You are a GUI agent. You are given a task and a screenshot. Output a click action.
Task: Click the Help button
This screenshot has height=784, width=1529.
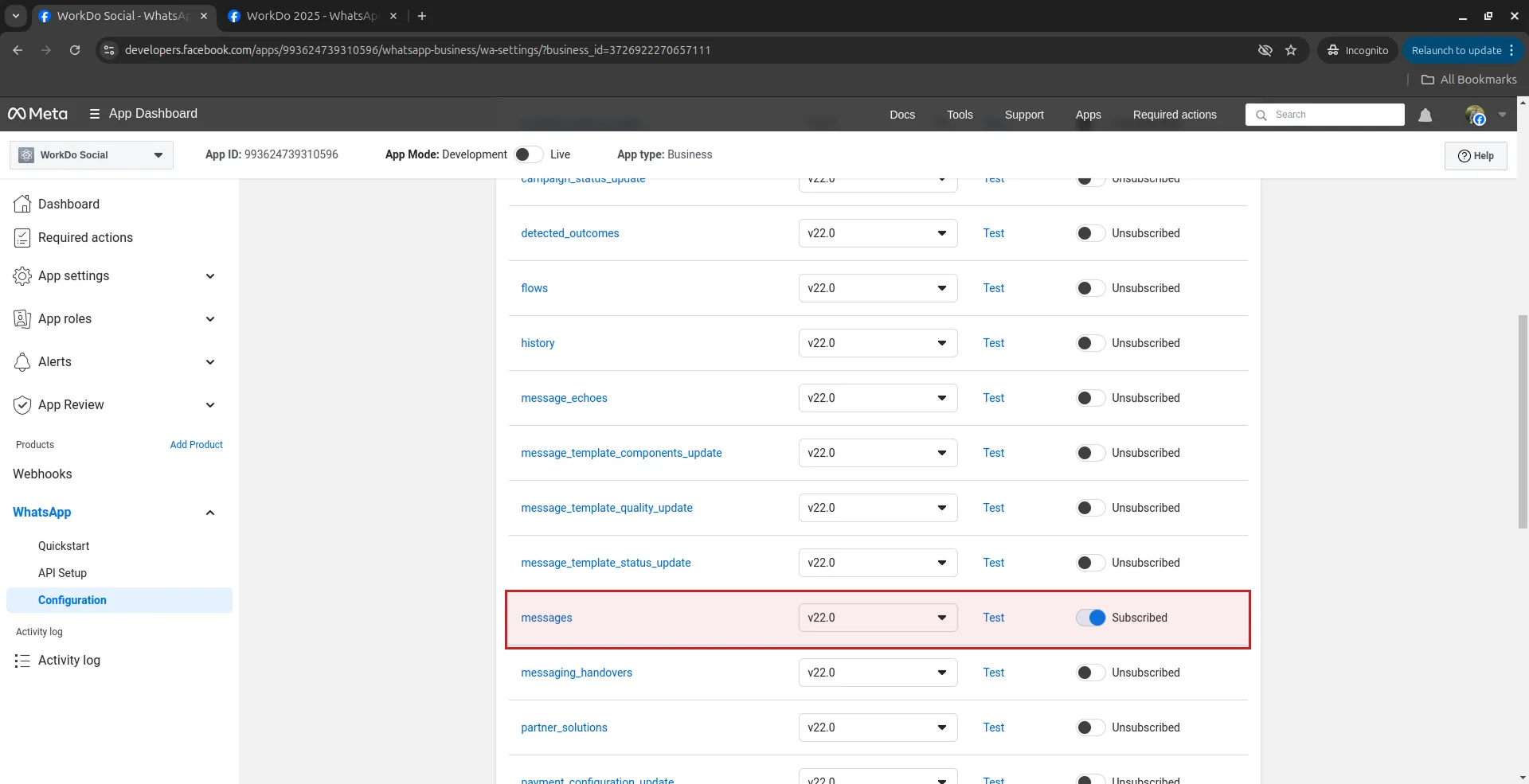point(1475,156)
